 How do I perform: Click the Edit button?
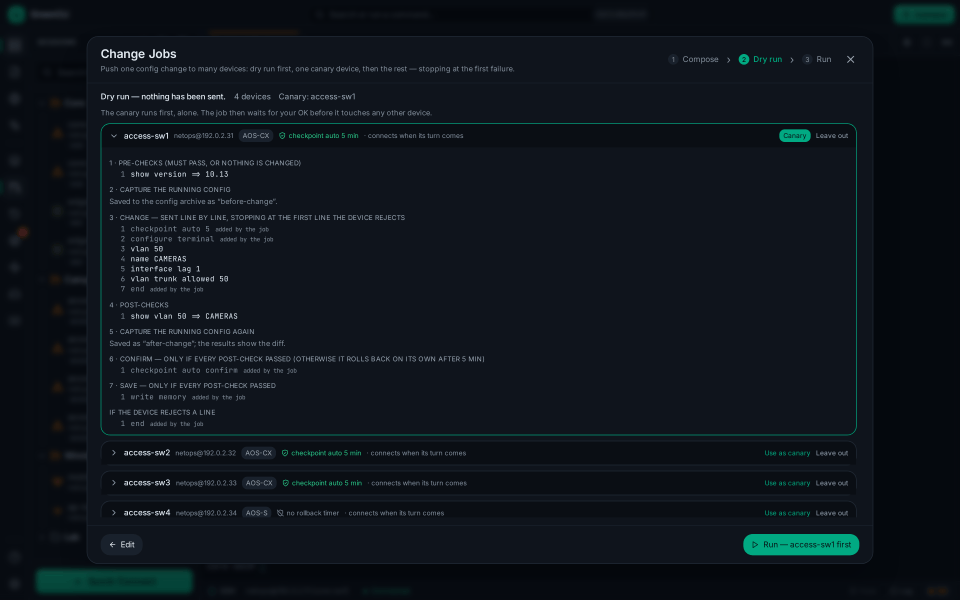pos(122,545)
